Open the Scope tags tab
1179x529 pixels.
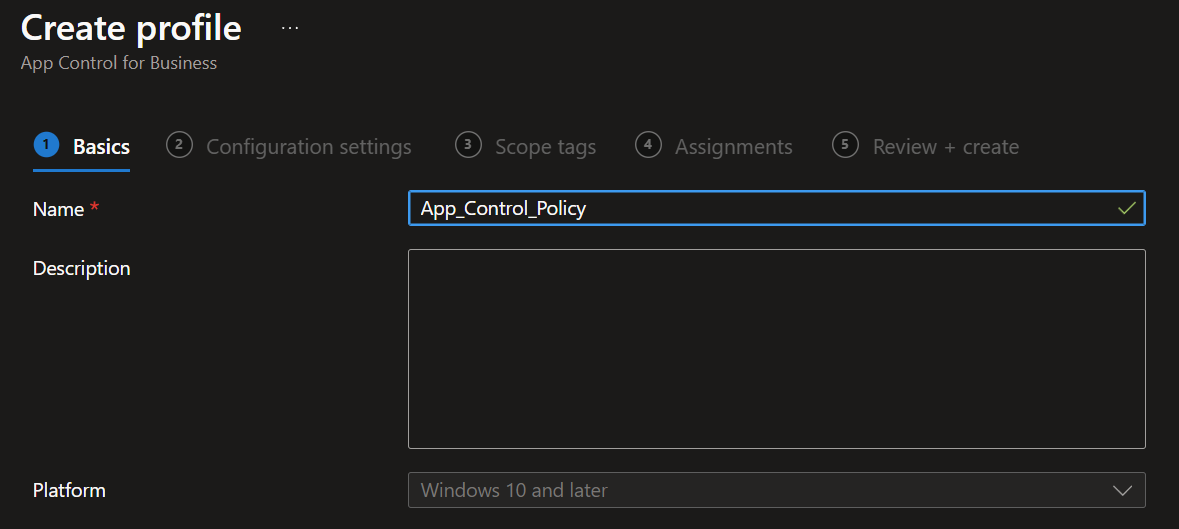point(546,147)
